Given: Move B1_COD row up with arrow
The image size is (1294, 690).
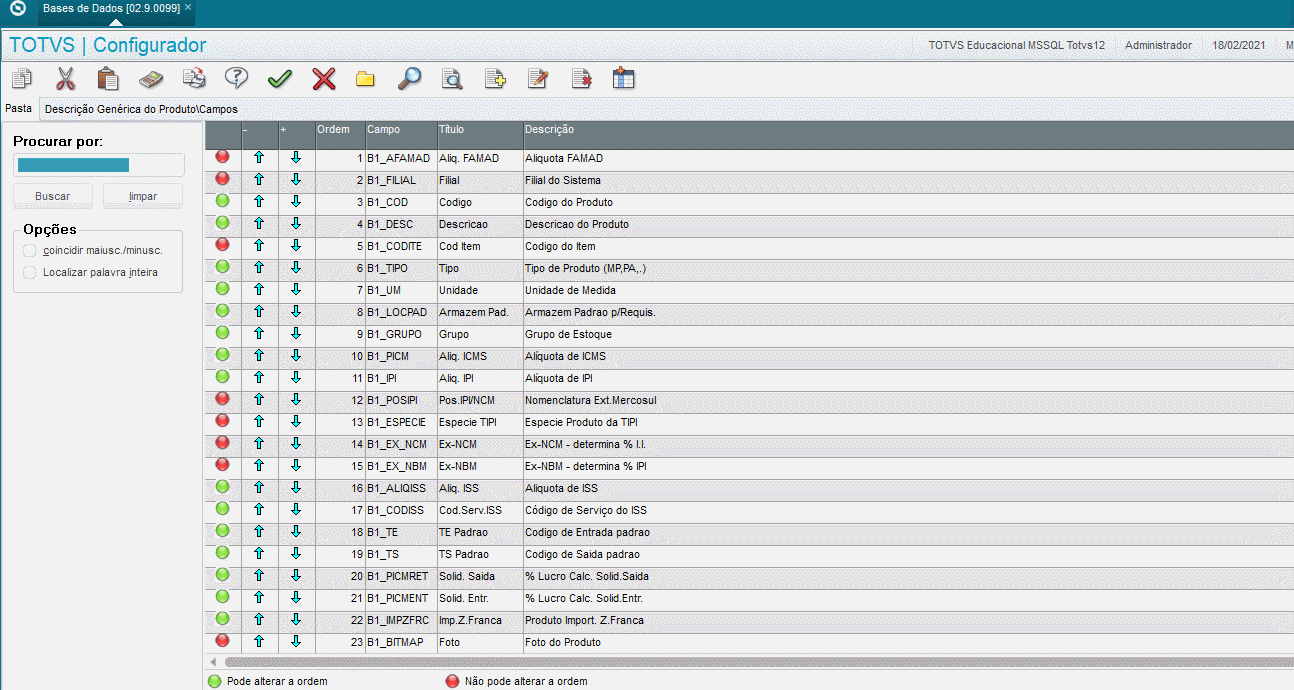Looking at the screenshot, I should 259,202.
